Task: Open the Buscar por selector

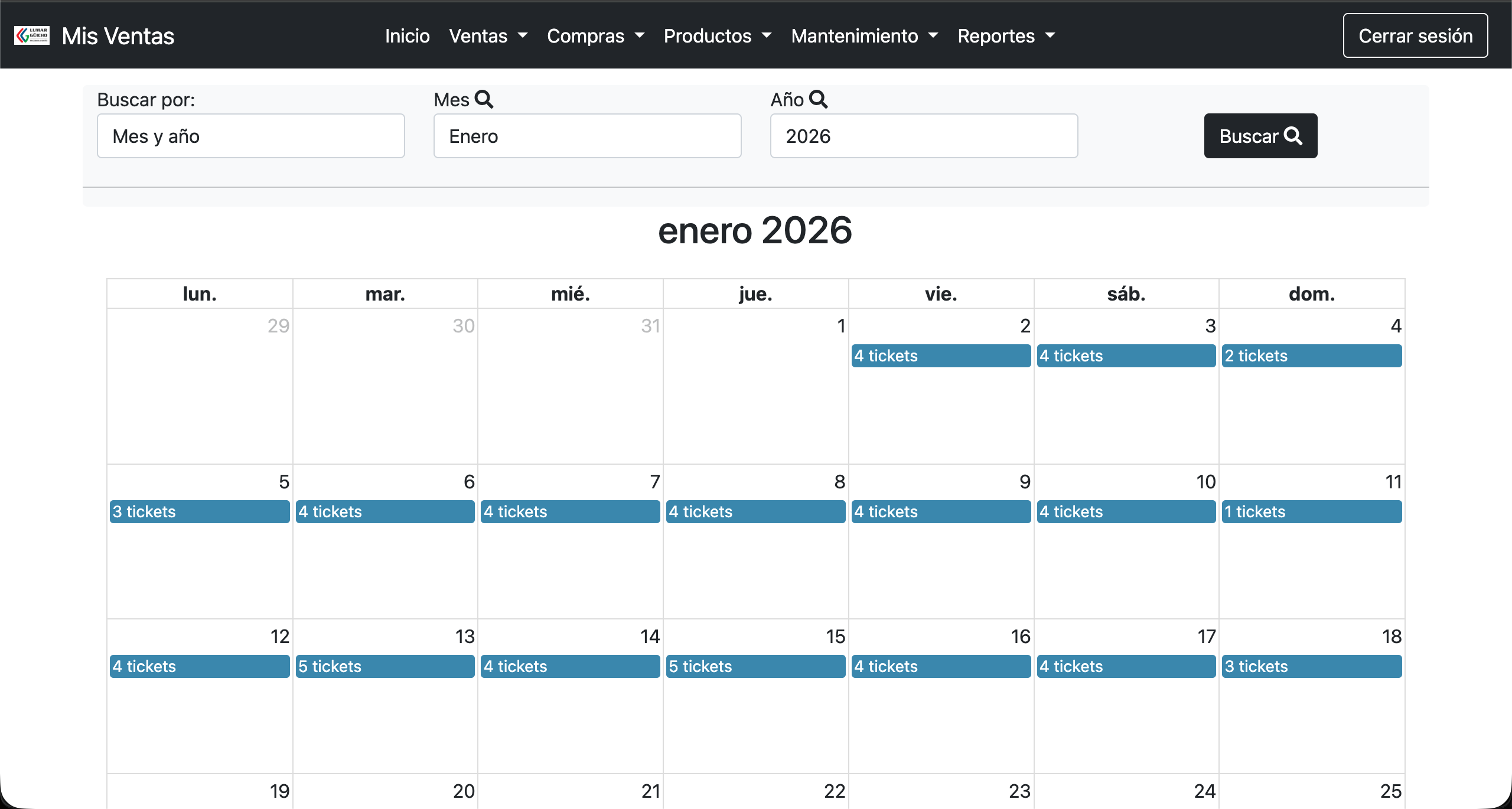Action: click(x=251, y=136)
